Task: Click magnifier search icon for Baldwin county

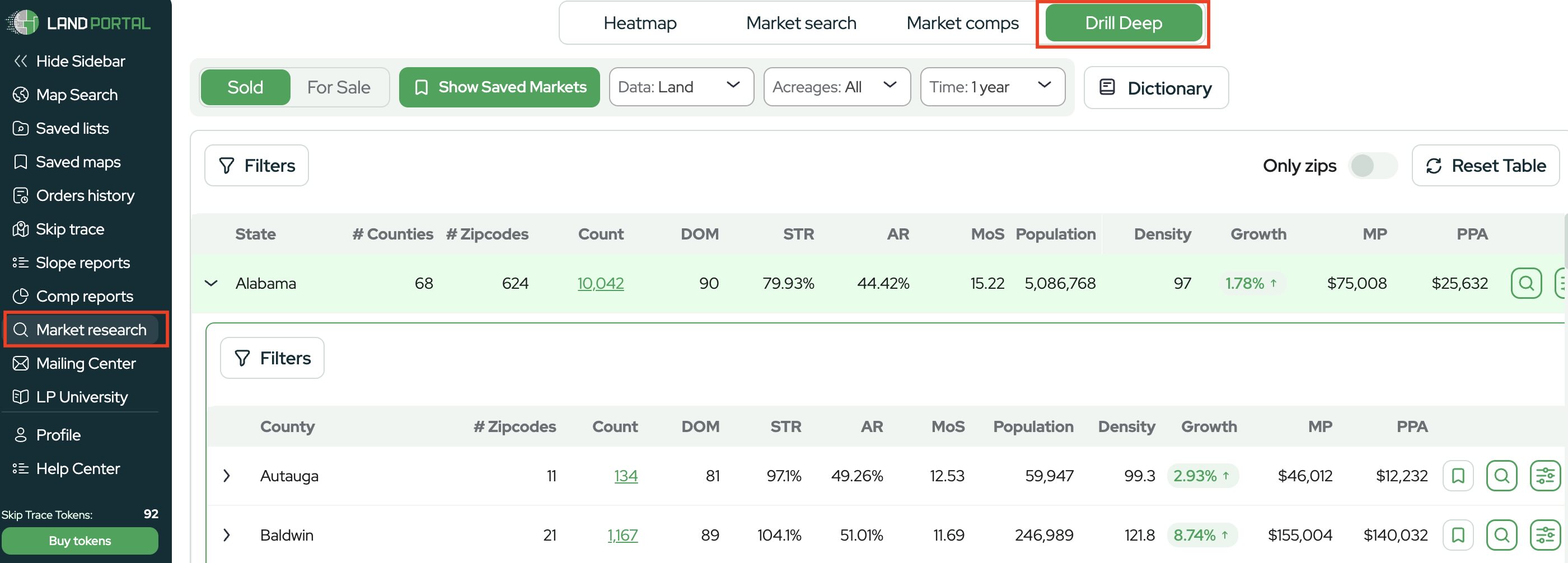Action: [1501, 535]
